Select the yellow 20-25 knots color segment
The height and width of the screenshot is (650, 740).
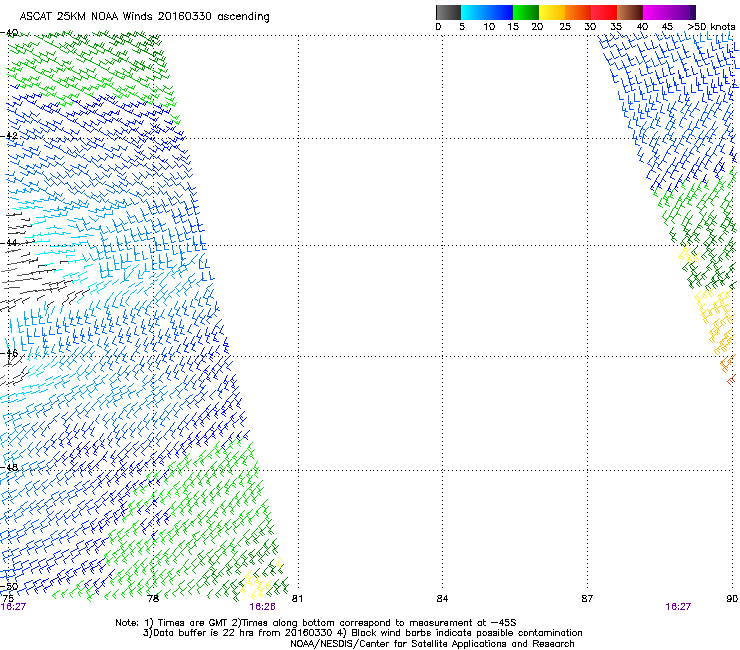[552, 12]
